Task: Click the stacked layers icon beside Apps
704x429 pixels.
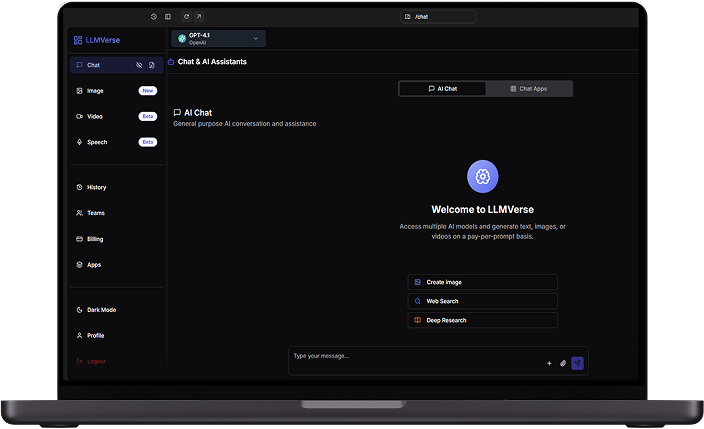Action: tap(79, 265)
